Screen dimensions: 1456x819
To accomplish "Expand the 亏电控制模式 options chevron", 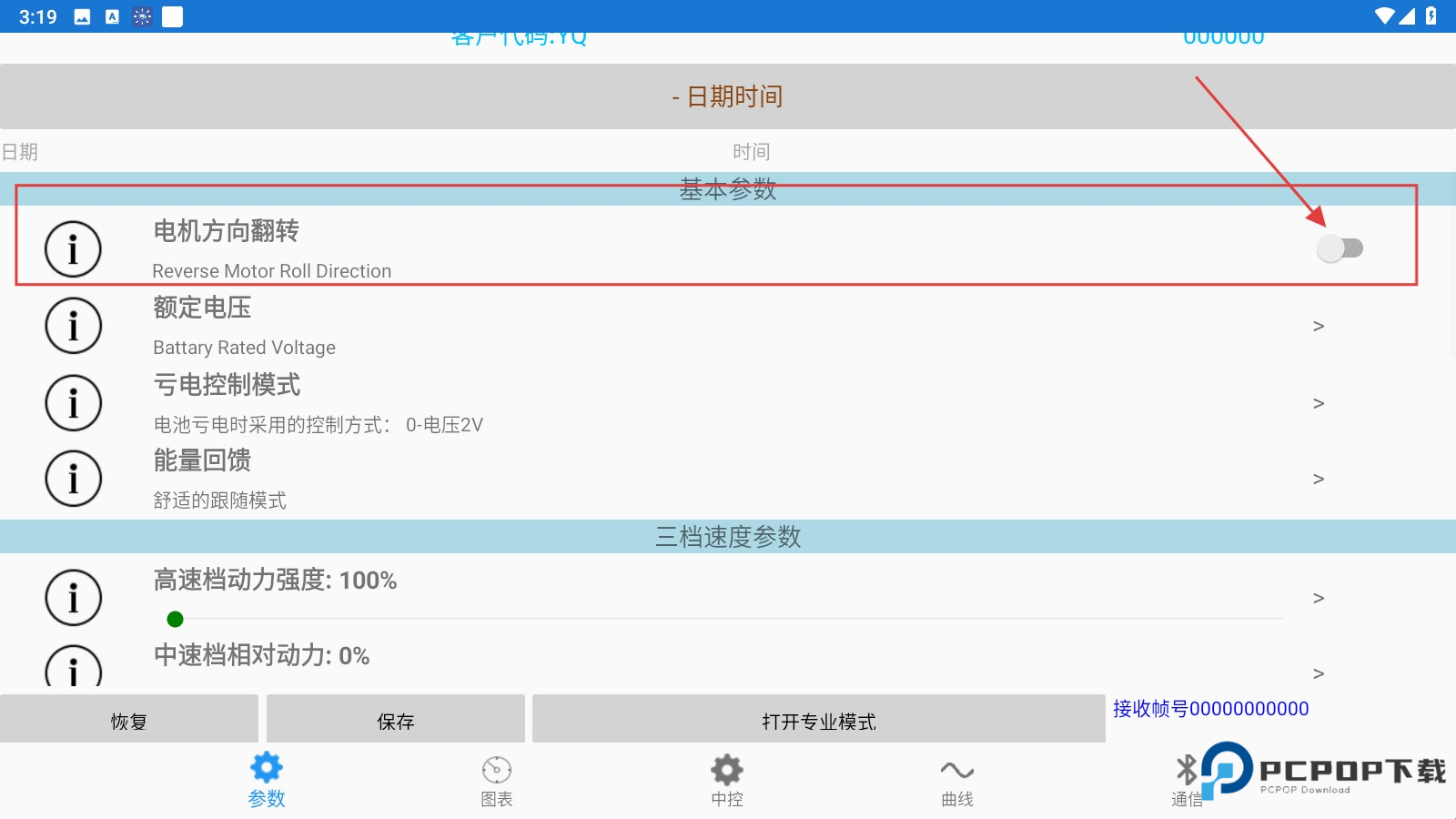I will [x=1319, y=403].
